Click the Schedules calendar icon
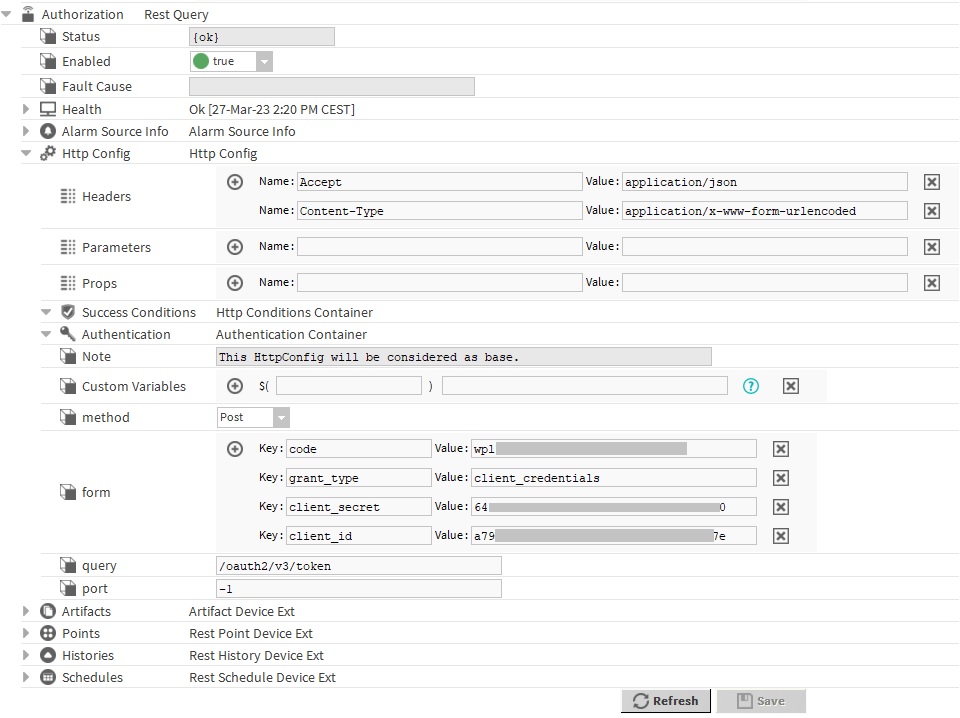The width and height of the screenshot is (960, 718). tap(48, 677)
